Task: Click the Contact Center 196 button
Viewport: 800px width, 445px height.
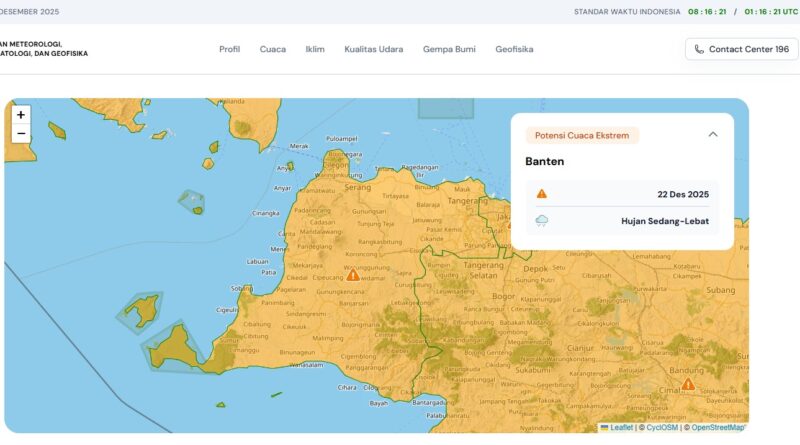Action: pos(741,49)
